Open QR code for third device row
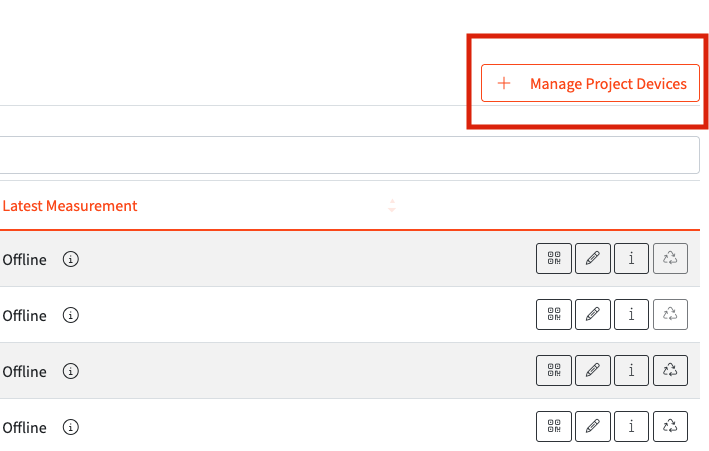The height and width of the screenshot is (451, 709). pos(554,371)
